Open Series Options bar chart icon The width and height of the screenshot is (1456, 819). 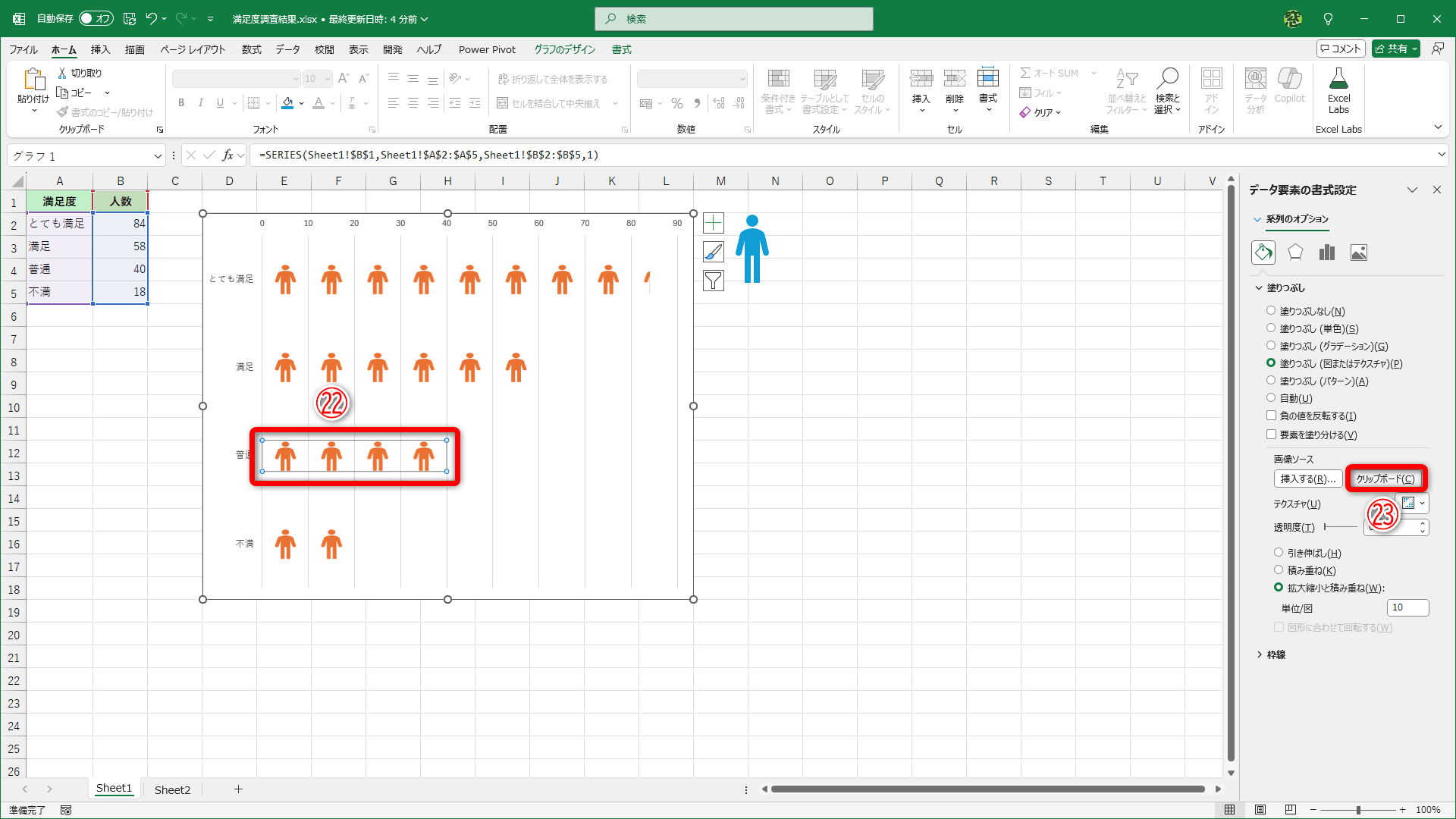coord(1326,253)
